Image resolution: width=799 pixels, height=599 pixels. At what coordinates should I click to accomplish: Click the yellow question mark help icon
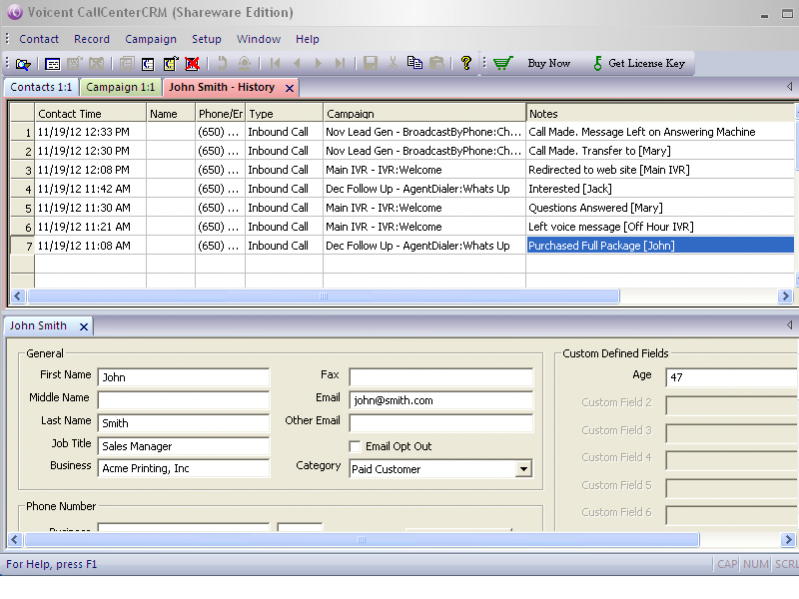pyautogui.click(x=466, y=64)
